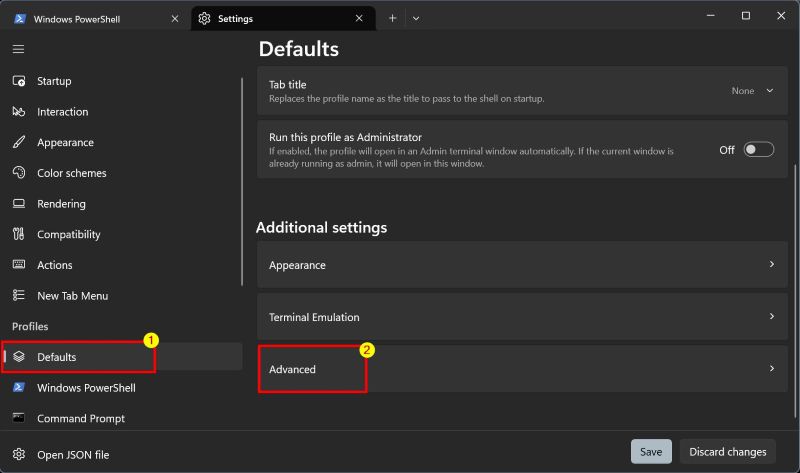
Task: Open Interaction settings in sidebar
Action: tap(62, 112)
